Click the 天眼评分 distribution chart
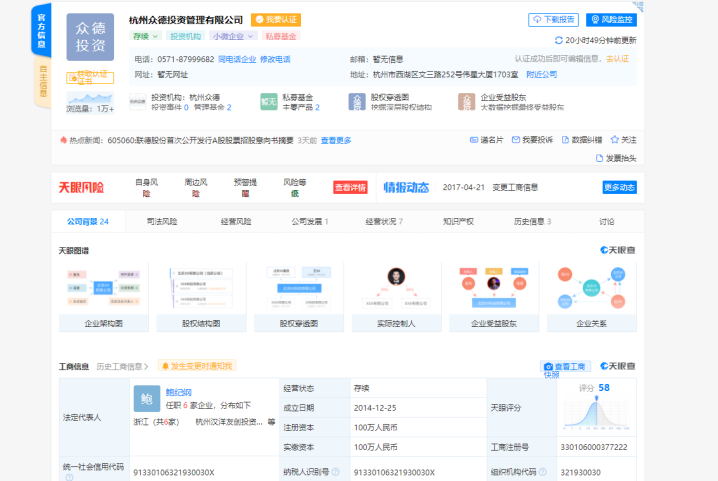This screenshot has width=718, height=481. pos(597,413)
